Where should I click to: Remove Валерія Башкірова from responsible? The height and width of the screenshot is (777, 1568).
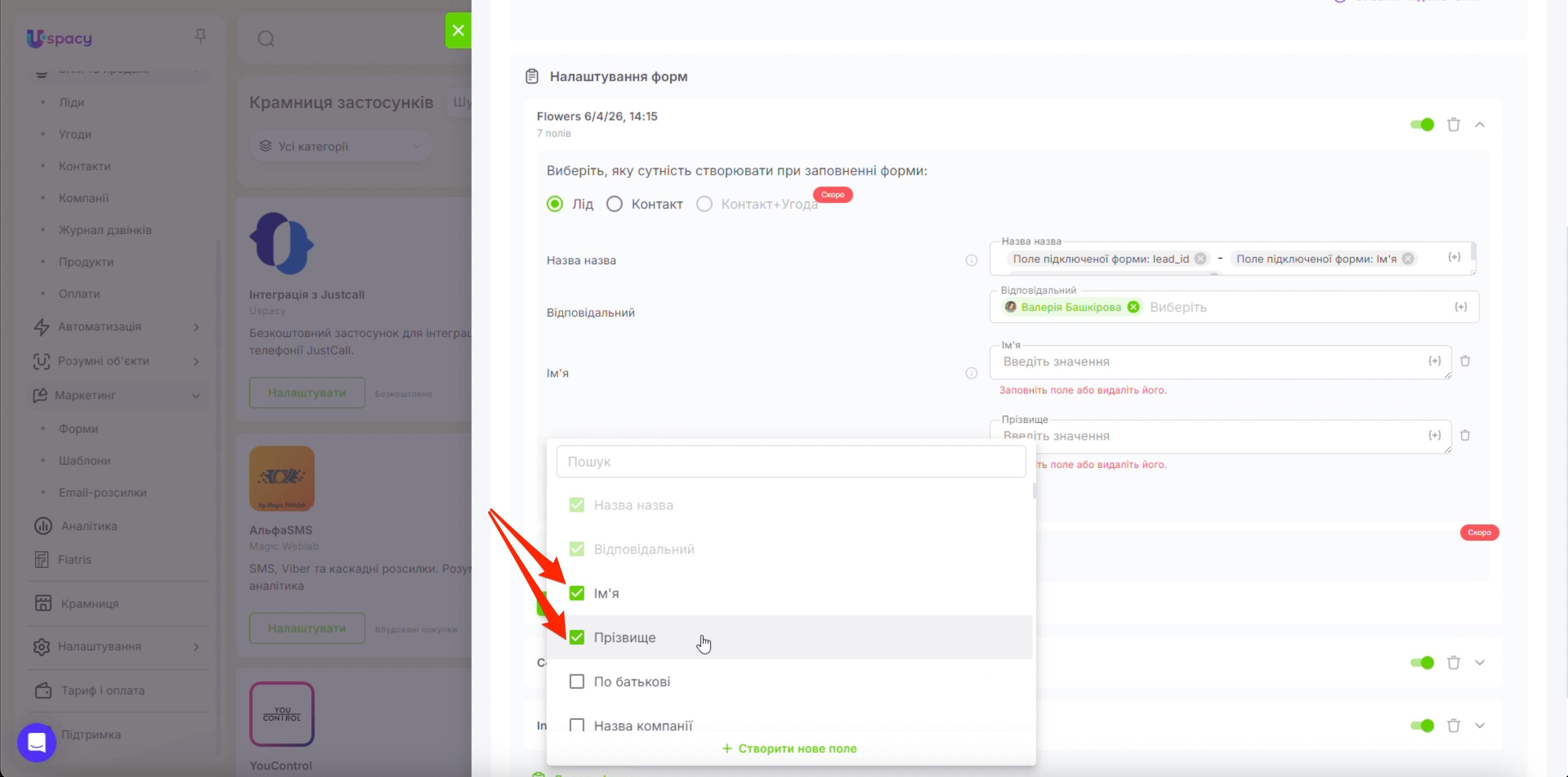[x=1133, y=307]
